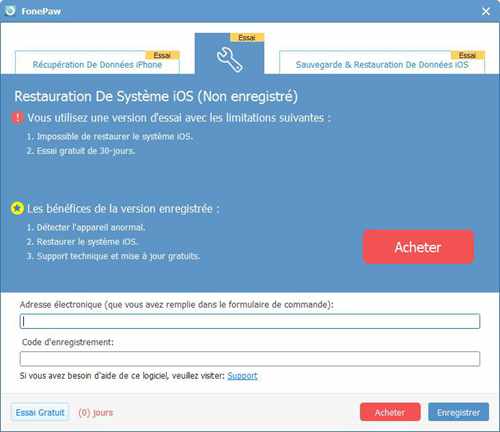500x432 pixels.
Task: Click the Enregistrer button
Action: (458, 412)
